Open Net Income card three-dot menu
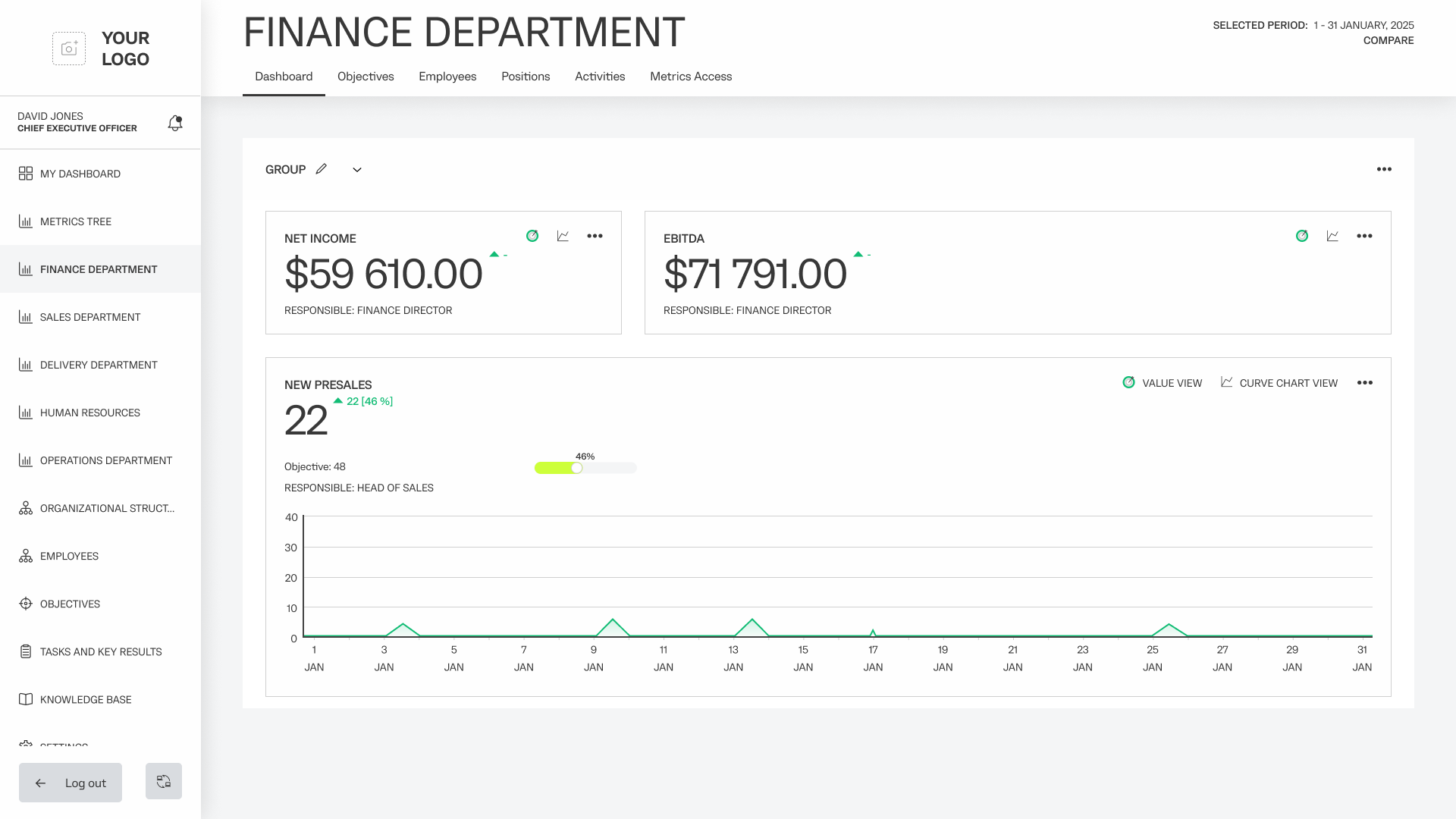Screen dimensions: 1456x819 tap(595, 236)
